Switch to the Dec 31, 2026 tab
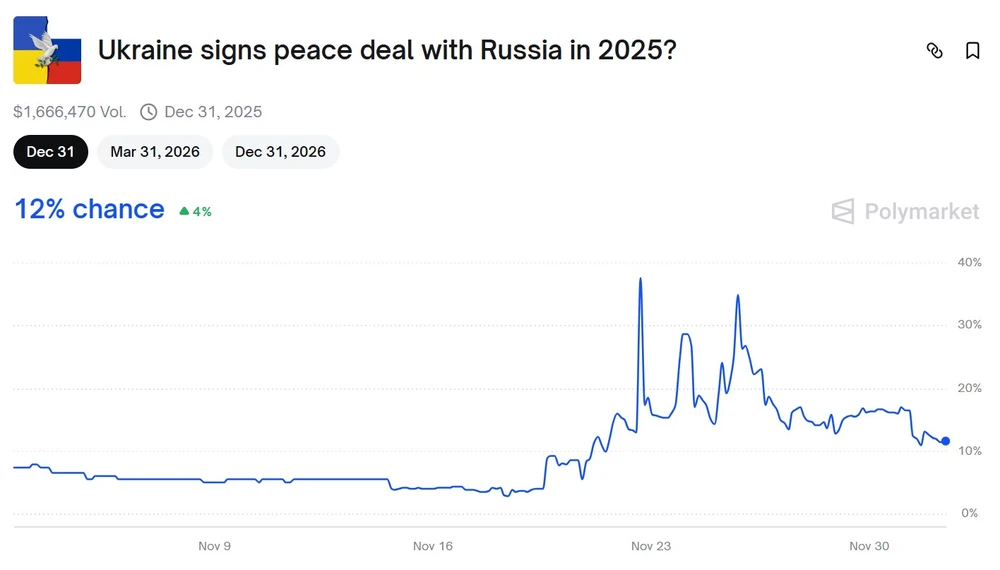This screenshot has width=1000, height=570. tap(280, 152)
